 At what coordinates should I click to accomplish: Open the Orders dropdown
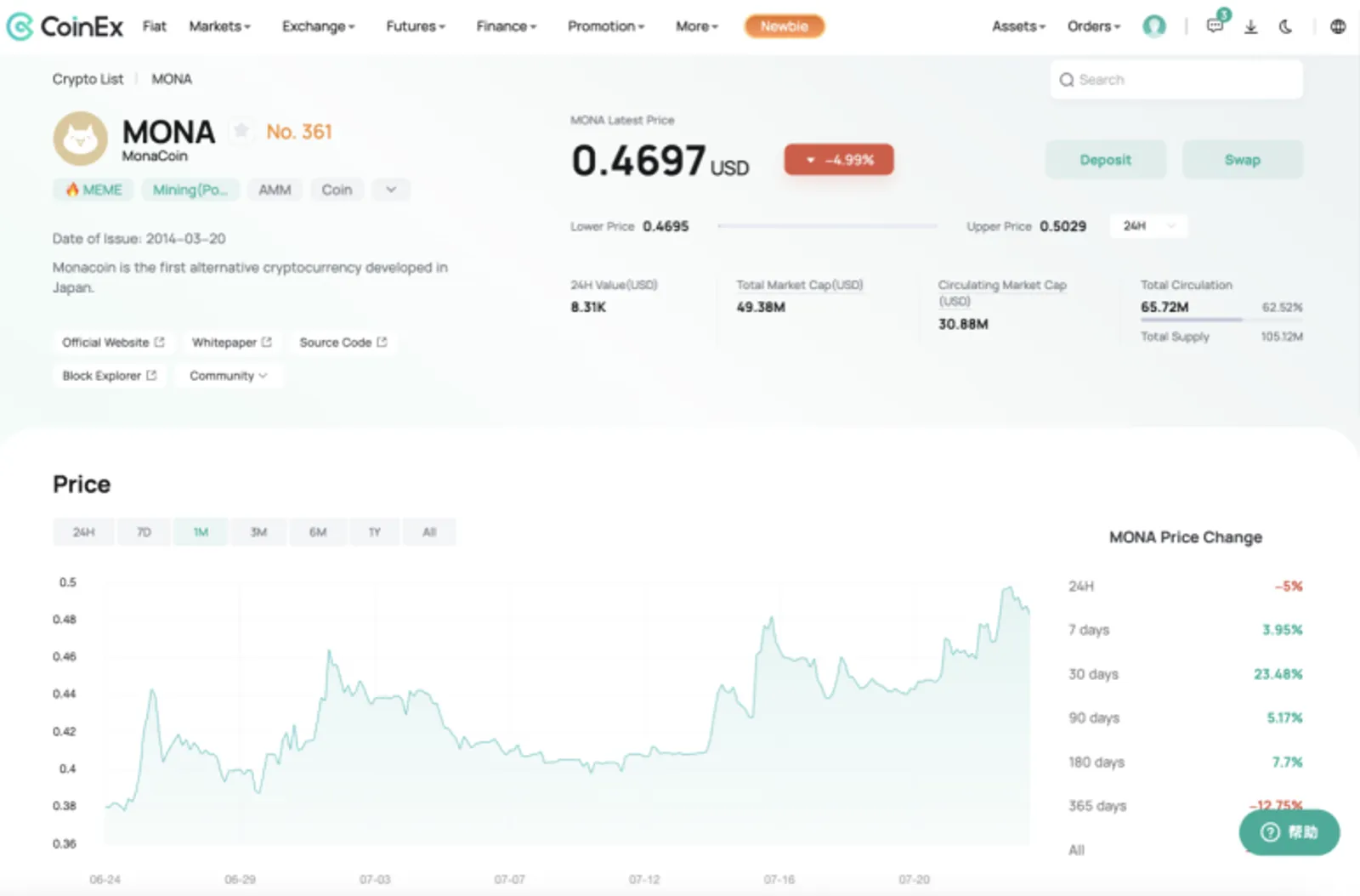point(1094,26)
